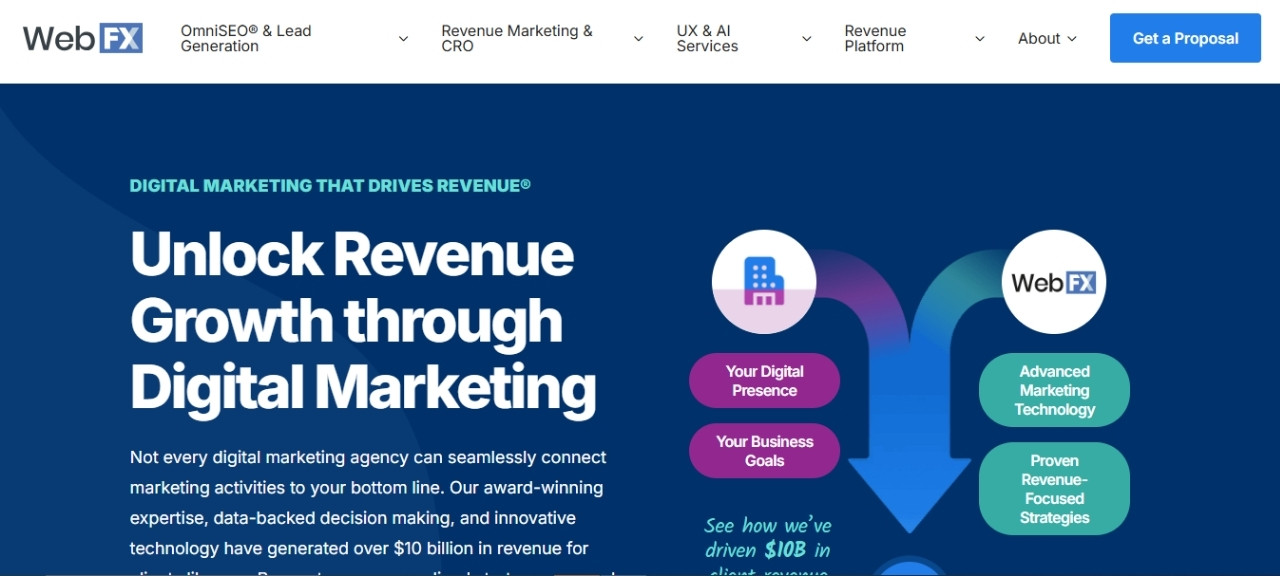This screenshot has height=576, width=1280.
Task: Expand the Revenue Marketing & CRO chevron
Action: (638, 39)
